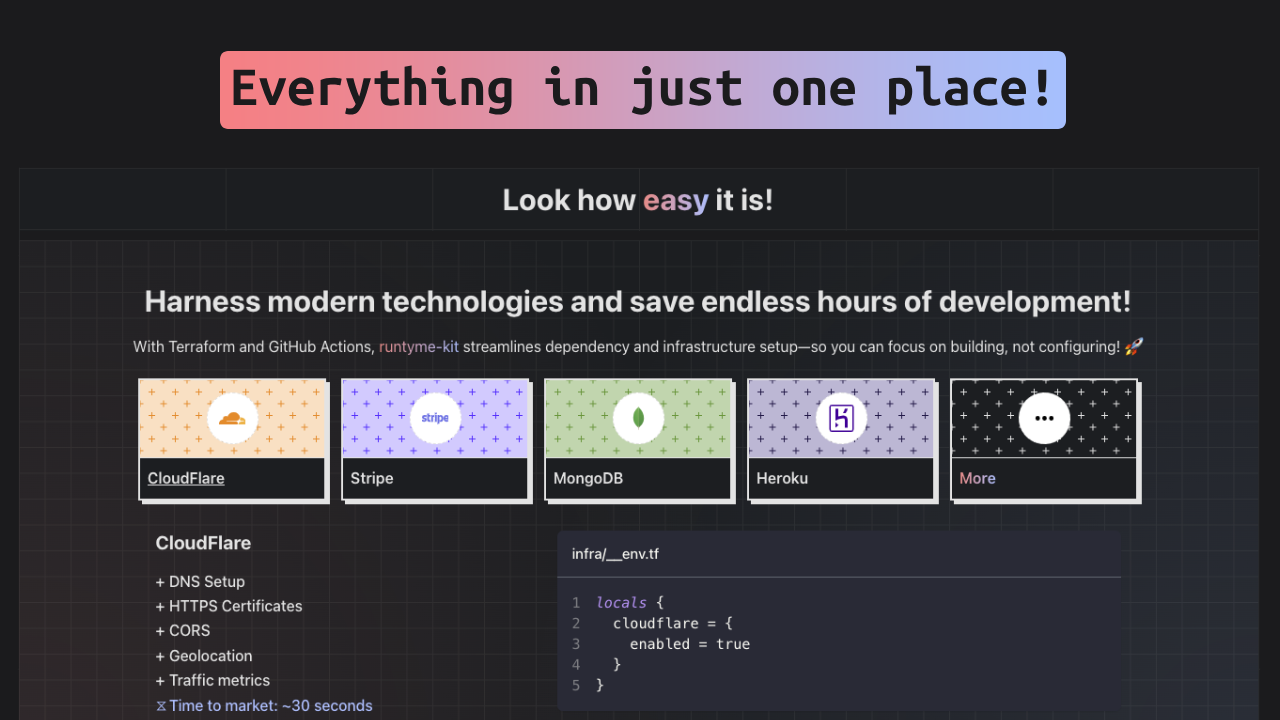This screenshot has height=720, width=1280.
Task: Select the MongoDB card label
Action: click(588, 478)
